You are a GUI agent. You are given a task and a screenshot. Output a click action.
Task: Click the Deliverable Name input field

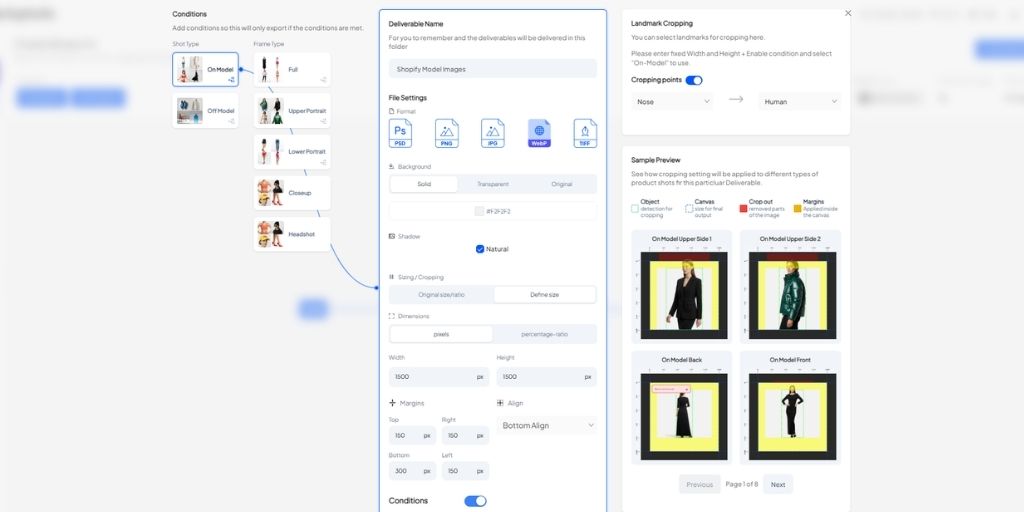point(492,69)
